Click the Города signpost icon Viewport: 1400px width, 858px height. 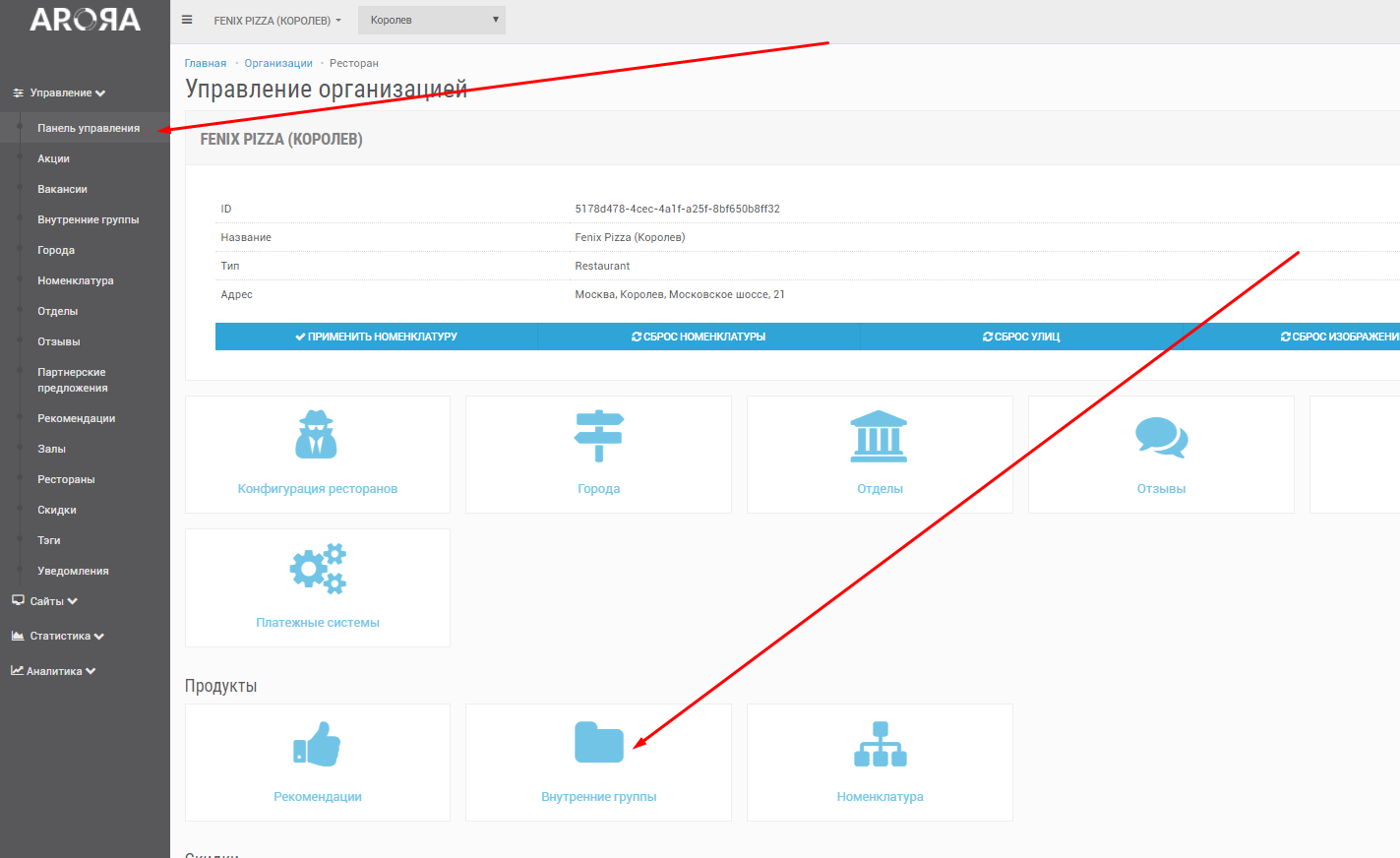[599, 436]
